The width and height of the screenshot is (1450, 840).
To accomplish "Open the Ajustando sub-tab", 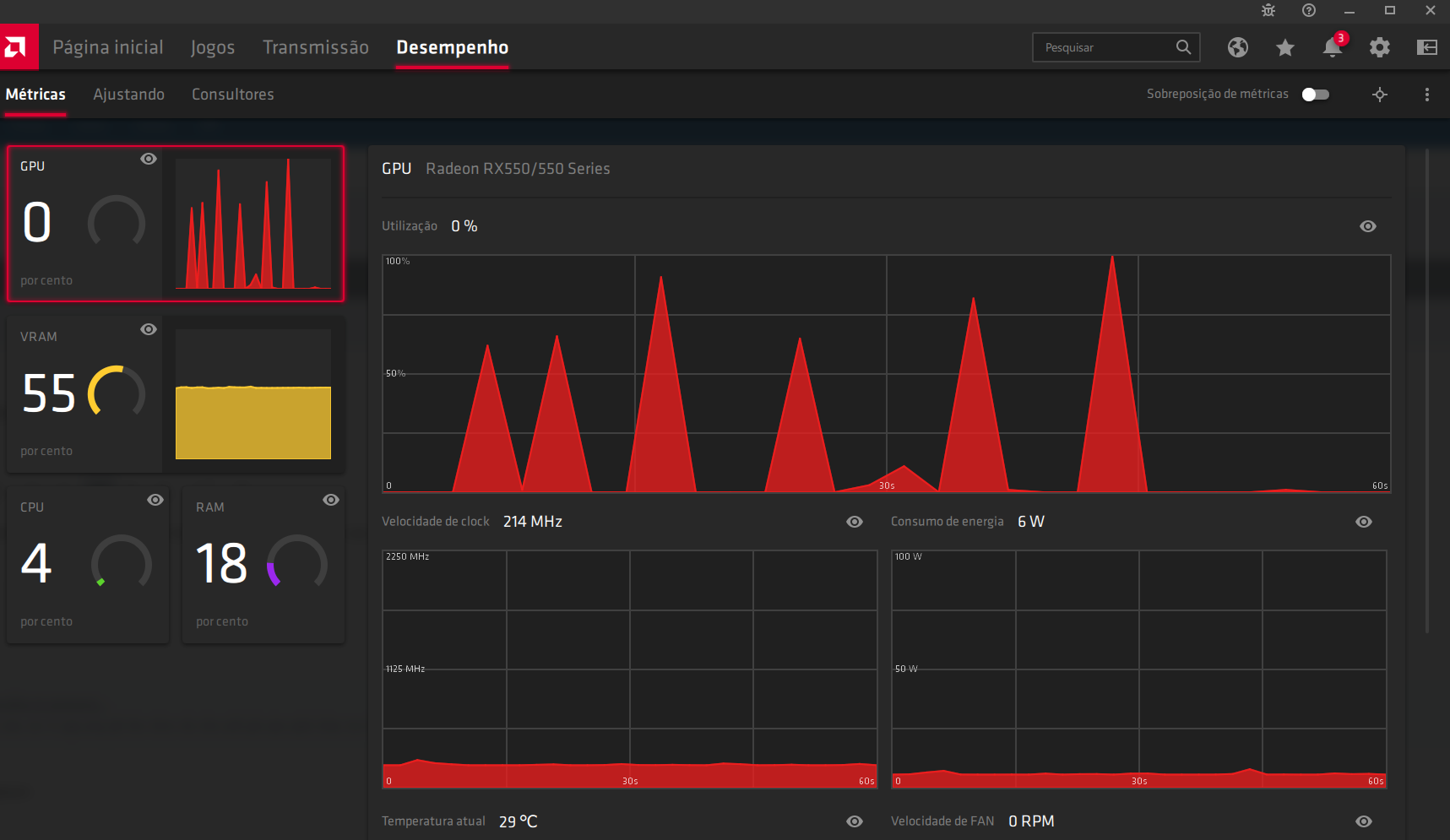I will click(x=128, y=95).
